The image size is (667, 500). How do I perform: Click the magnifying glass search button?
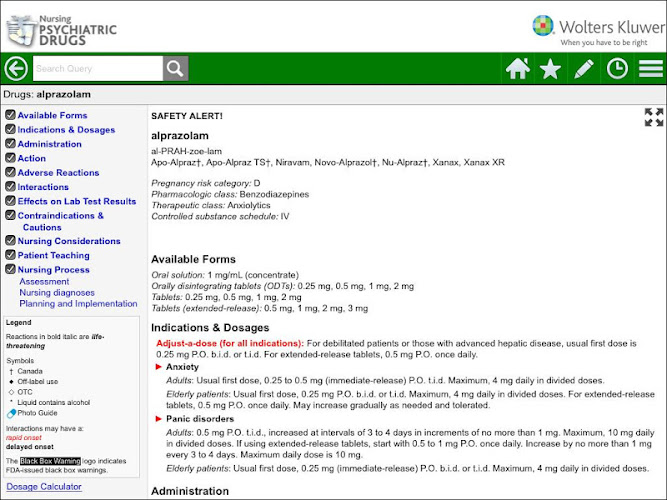175,69
